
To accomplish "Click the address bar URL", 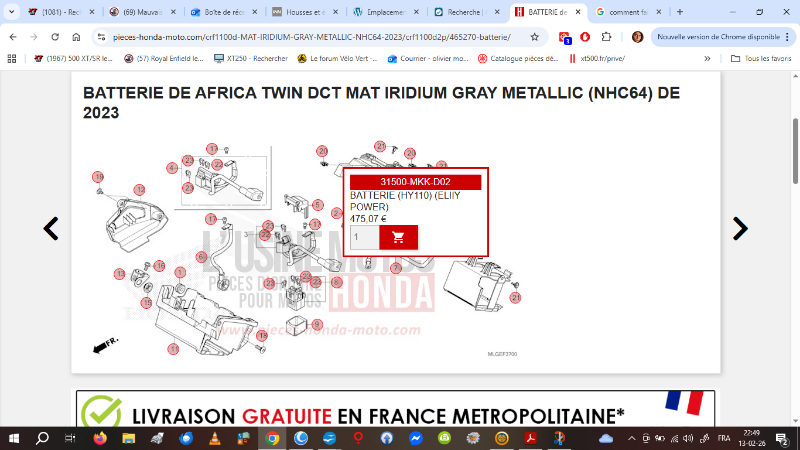I will pos(312,37).
